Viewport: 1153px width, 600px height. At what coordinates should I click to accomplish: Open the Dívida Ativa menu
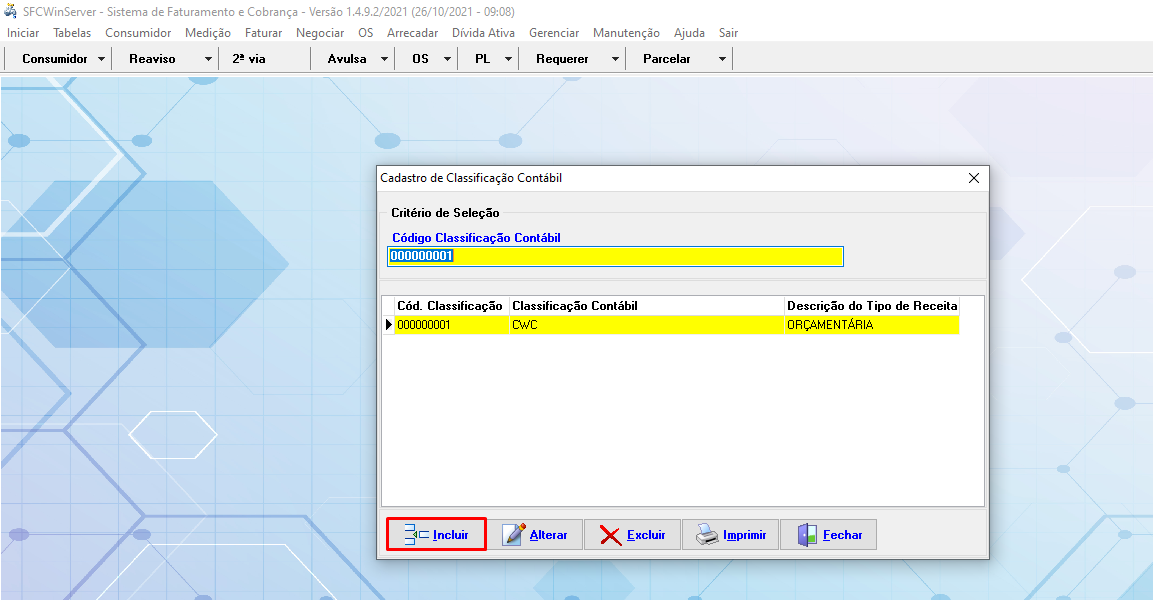coord(483,33)
